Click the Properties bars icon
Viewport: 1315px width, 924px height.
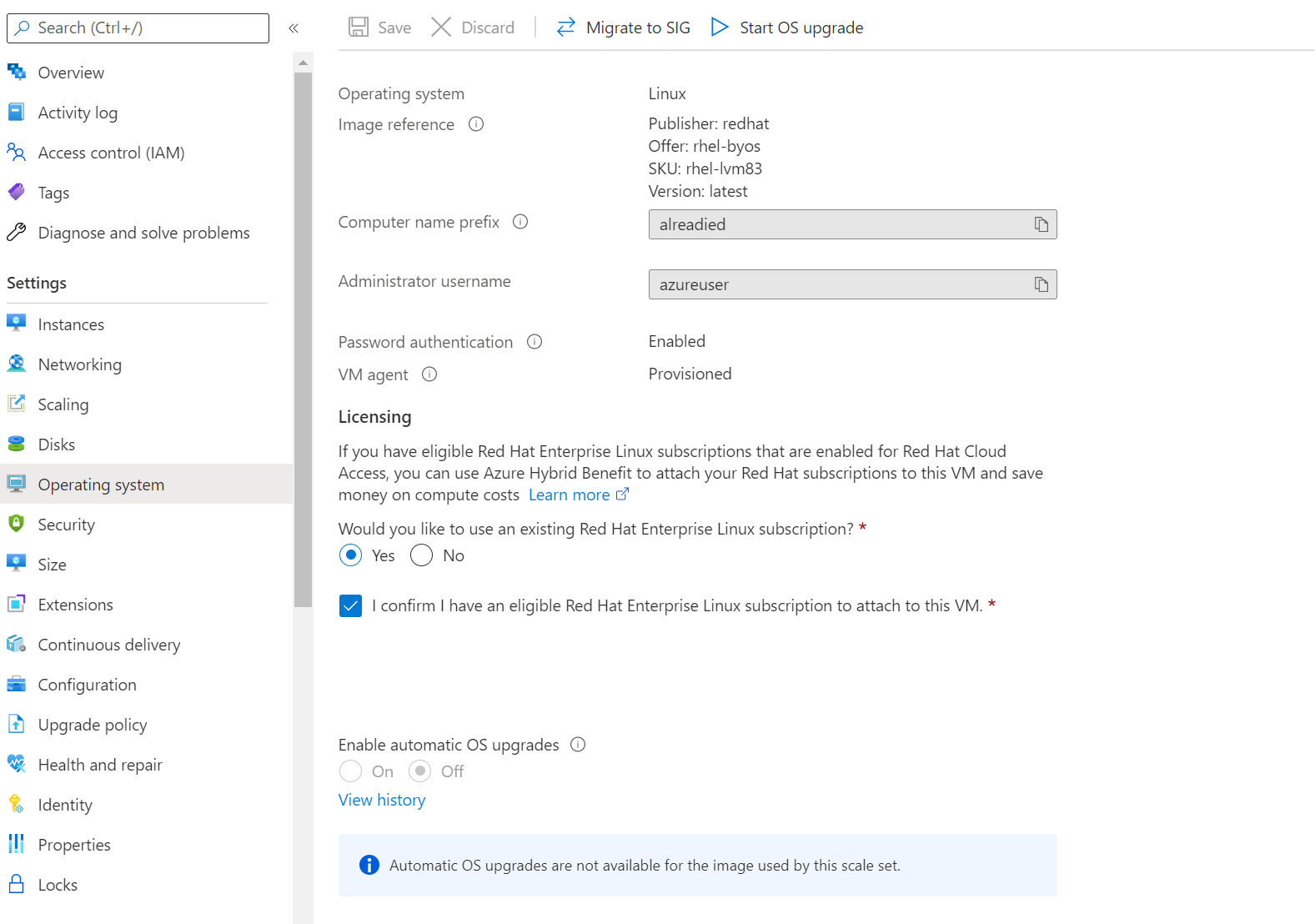click(x=17, y=845)
